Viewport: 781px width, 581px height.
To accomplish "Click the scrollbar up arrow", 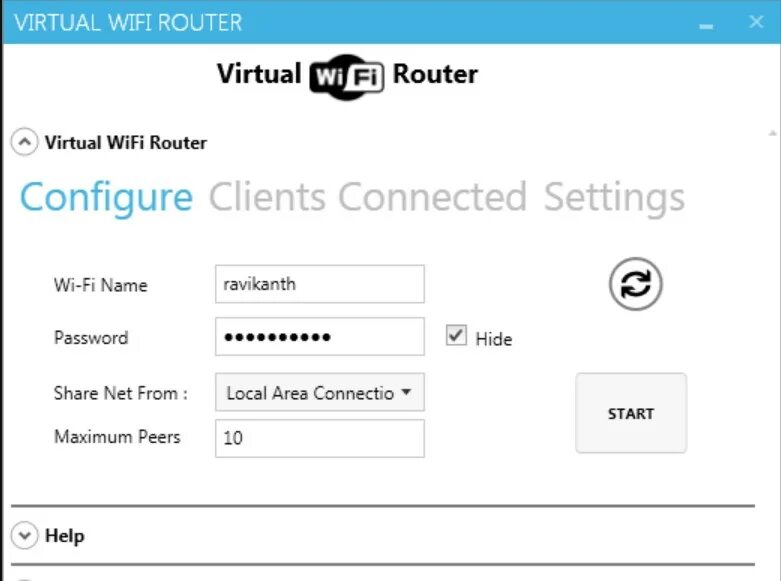I will [x=773, y=133].
